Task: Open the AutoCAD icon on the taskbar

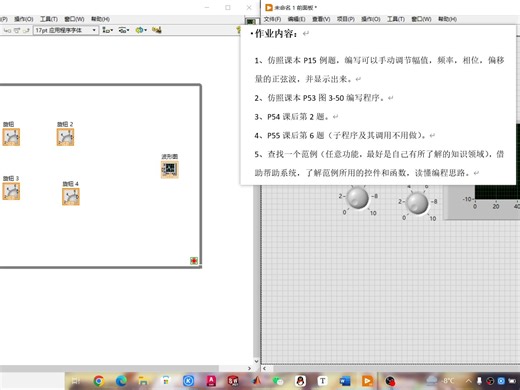Action: [x=211, y=381]
